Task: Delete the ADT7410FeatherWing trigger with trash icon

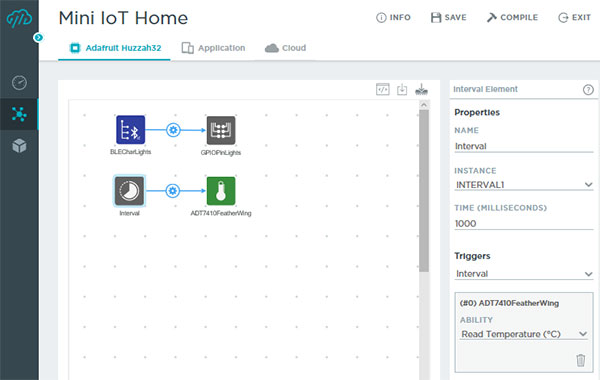Action: click(580, 360)
